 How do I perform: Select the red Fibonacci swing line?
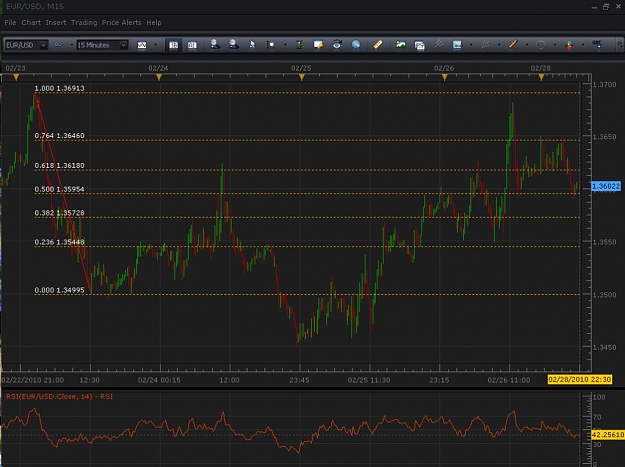pos(63,193)
